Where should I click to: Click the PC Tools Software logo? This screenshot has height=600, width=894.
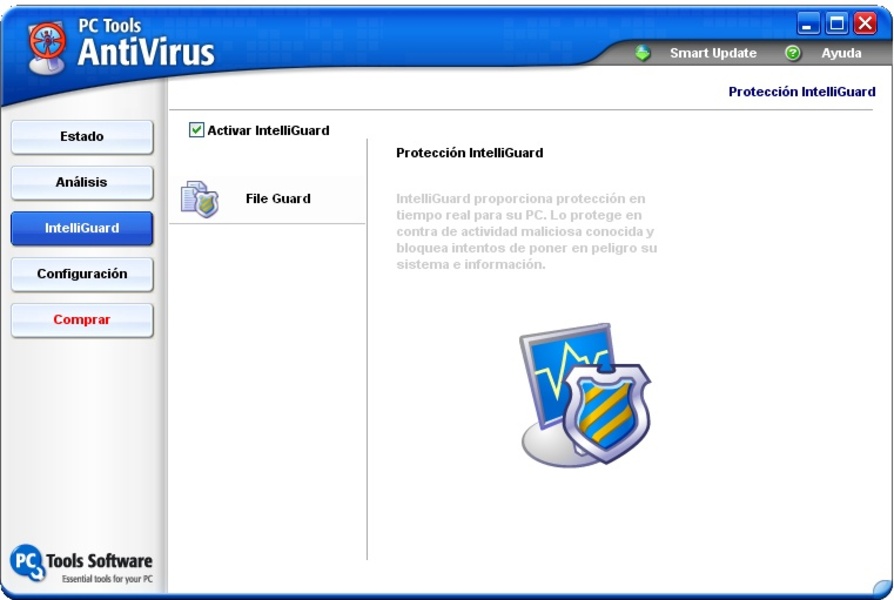tap(82, 563)
